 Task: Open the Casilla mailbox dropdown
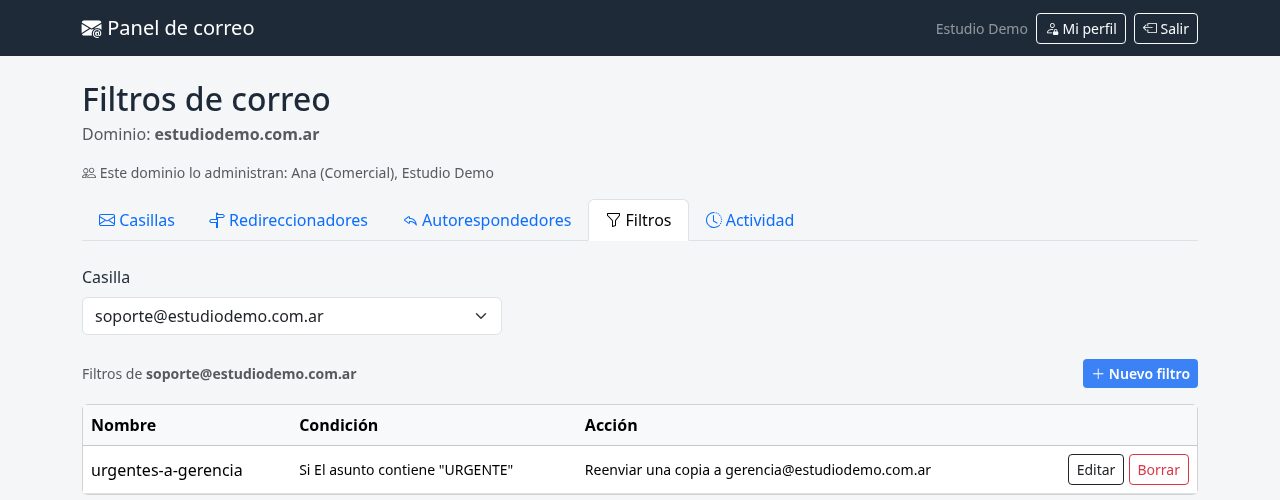292,316
